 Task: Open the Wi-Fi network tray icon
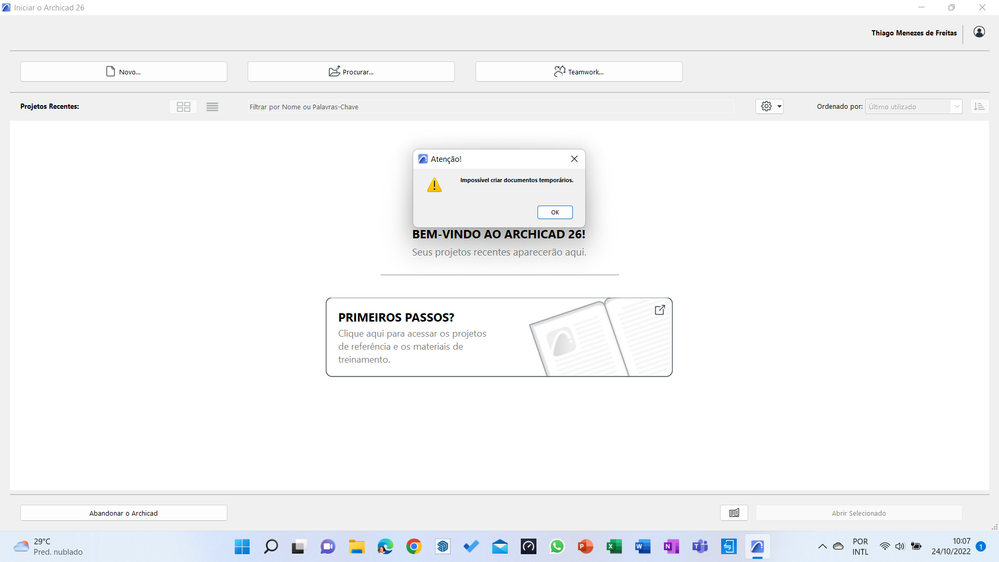[x=884, y=547]
